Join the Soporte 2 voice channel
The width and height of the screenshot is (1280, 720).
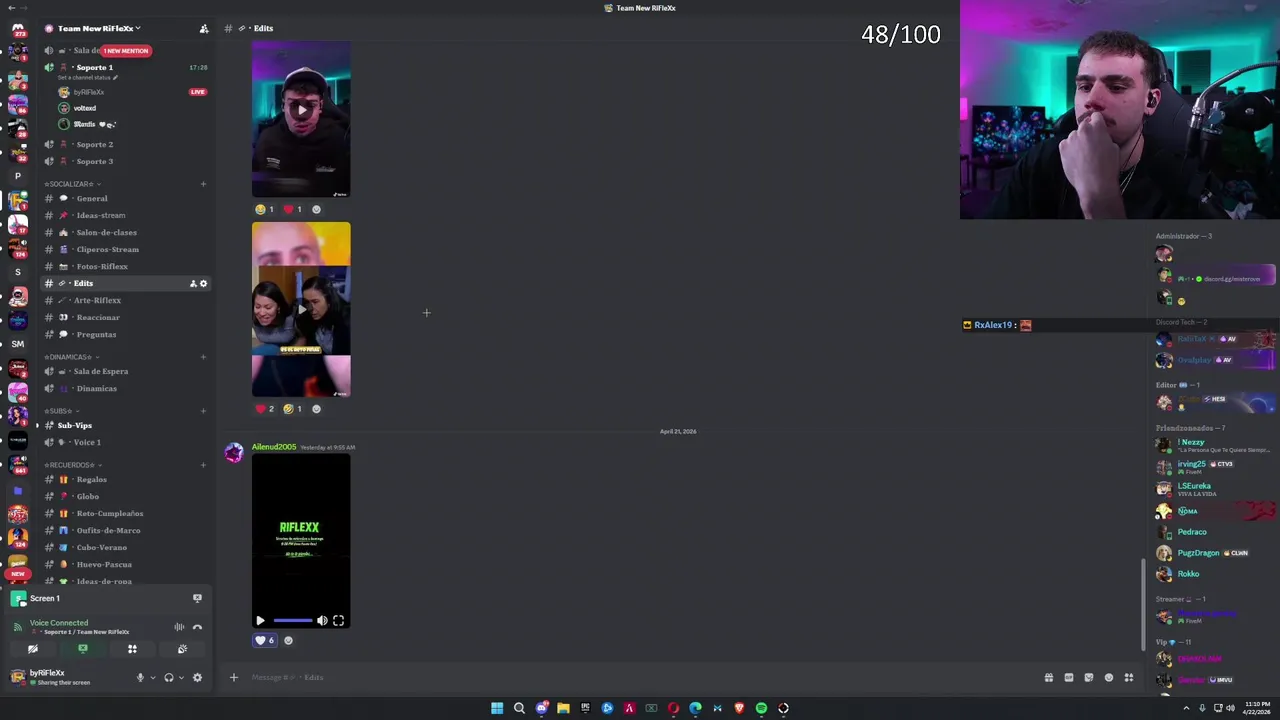click(x=125, y=144)
